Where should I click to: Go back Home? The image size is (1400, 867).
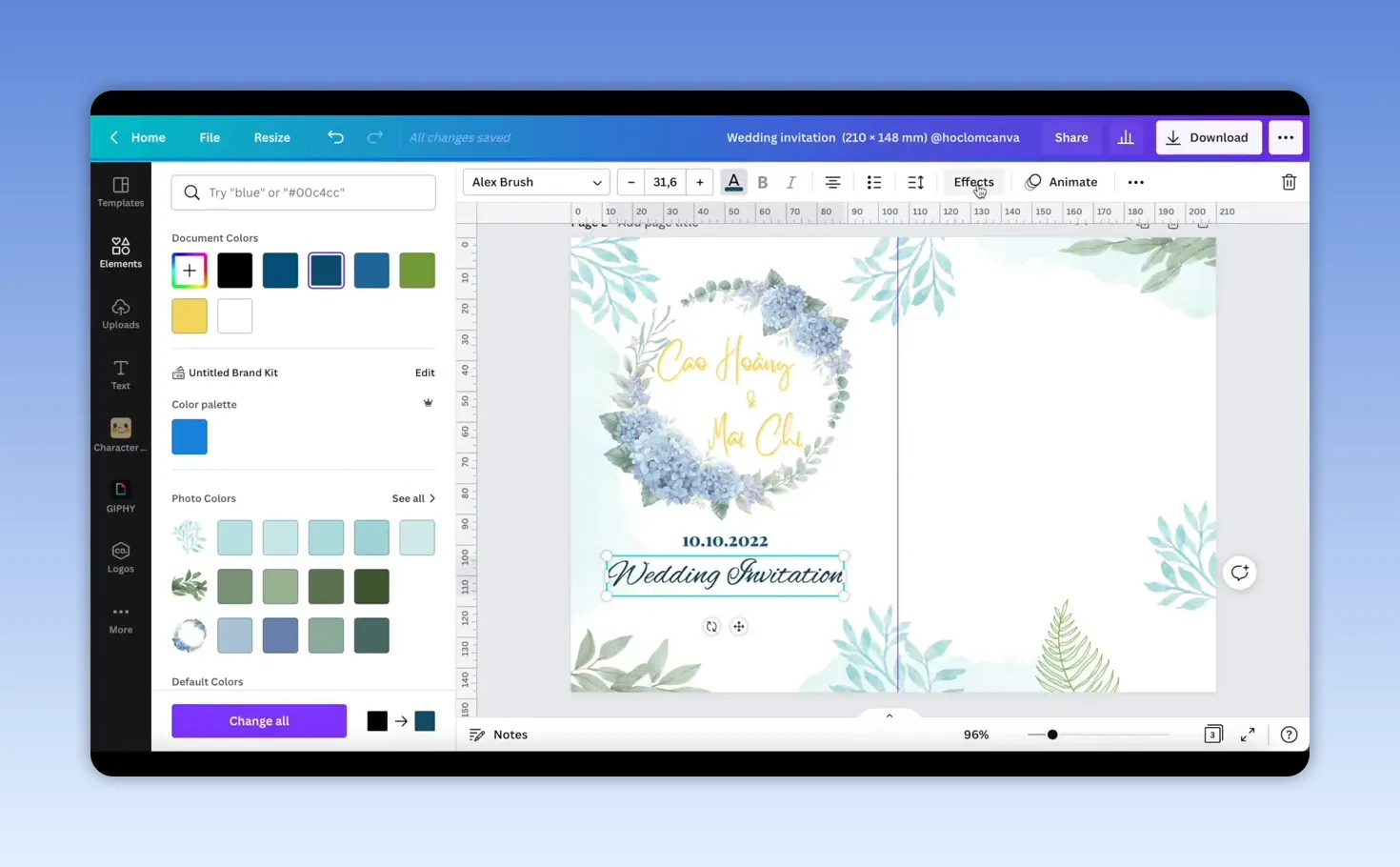[138, 137]
